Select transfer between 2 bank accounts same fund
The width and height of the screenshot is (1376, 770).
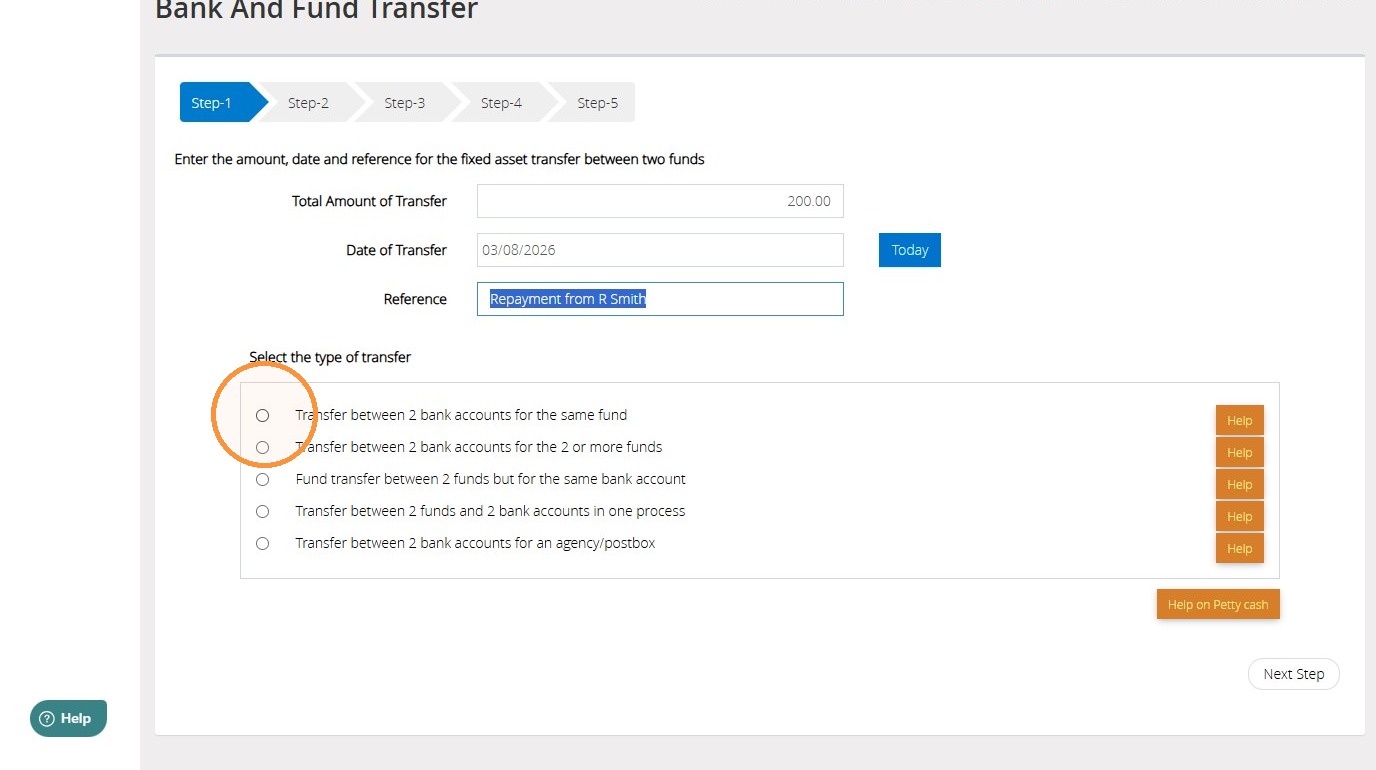(262, 415)
